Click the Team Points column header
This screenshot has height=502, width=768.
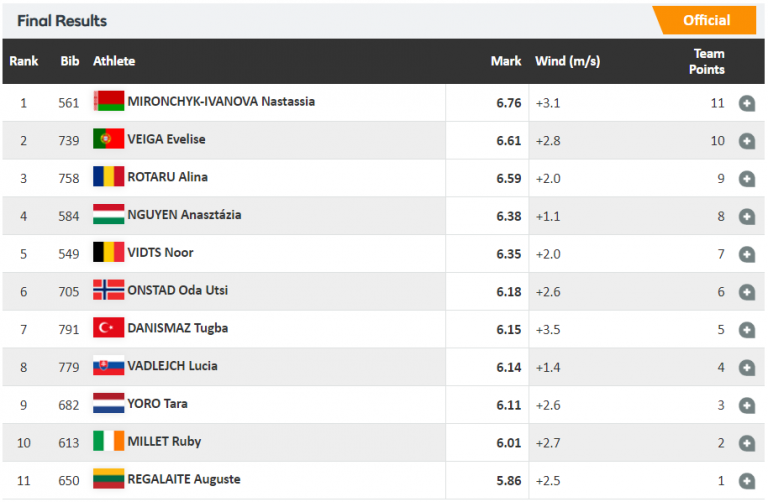click(x=708, y=61)
